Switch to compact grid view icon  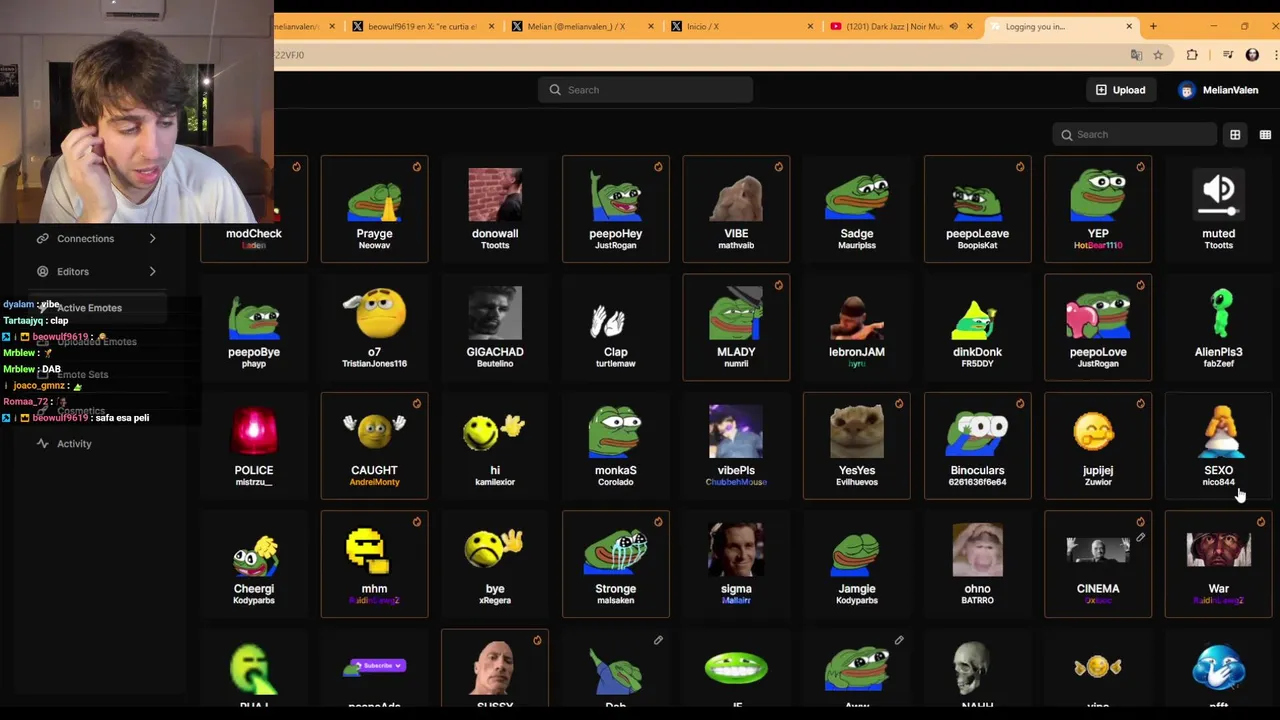click(1265, 135)
